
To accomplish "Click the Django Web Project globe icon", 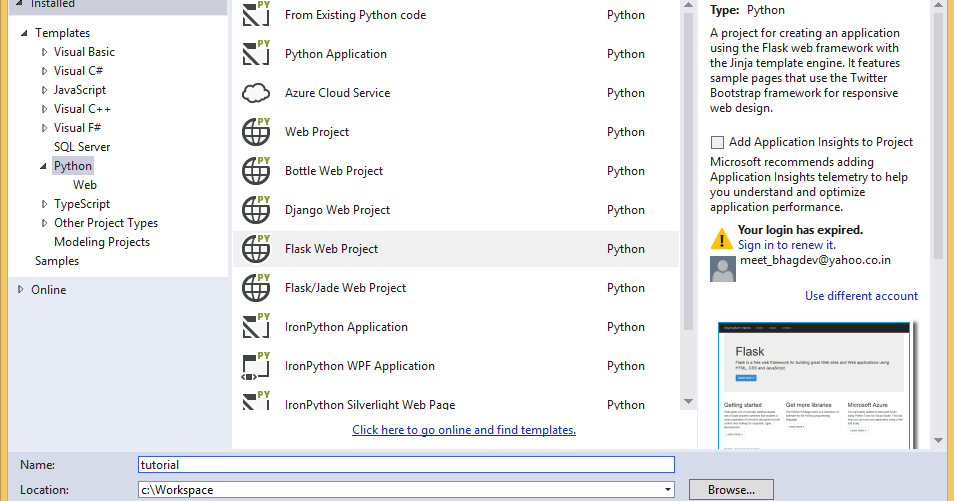I will (x=256, y=209).
